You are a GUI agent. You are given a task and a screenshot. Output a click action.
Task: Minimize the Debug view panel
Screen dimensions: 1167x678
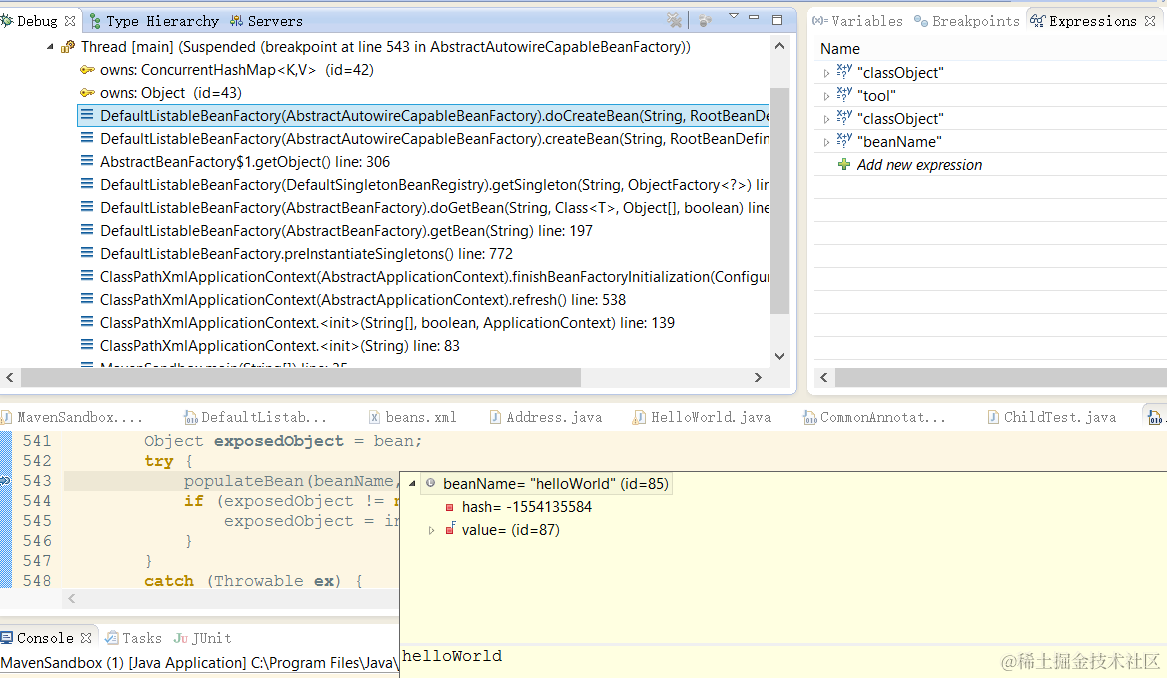tap(754, 16)
